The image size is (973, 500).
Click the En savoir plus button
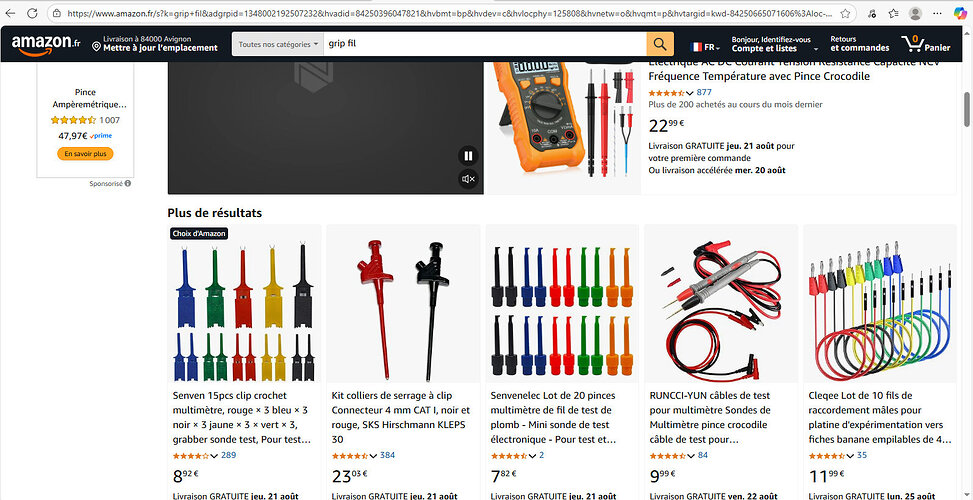tap(86, 154)
